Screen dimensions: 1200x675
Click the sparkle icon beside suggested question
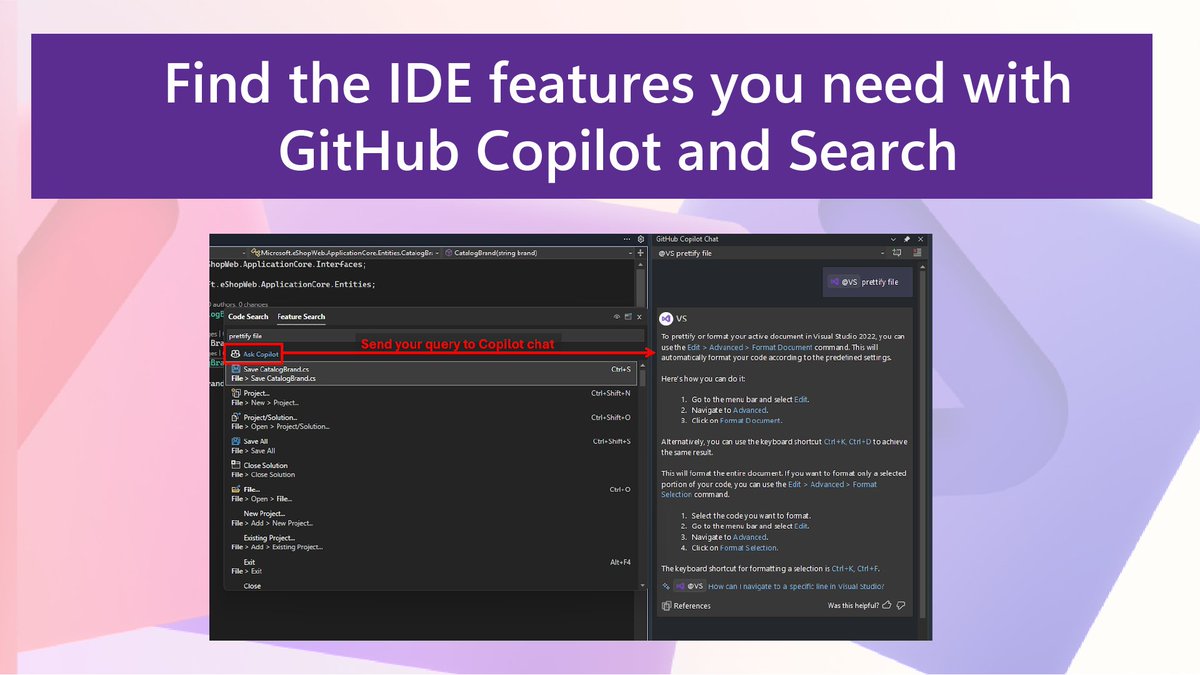coord(666,586)
